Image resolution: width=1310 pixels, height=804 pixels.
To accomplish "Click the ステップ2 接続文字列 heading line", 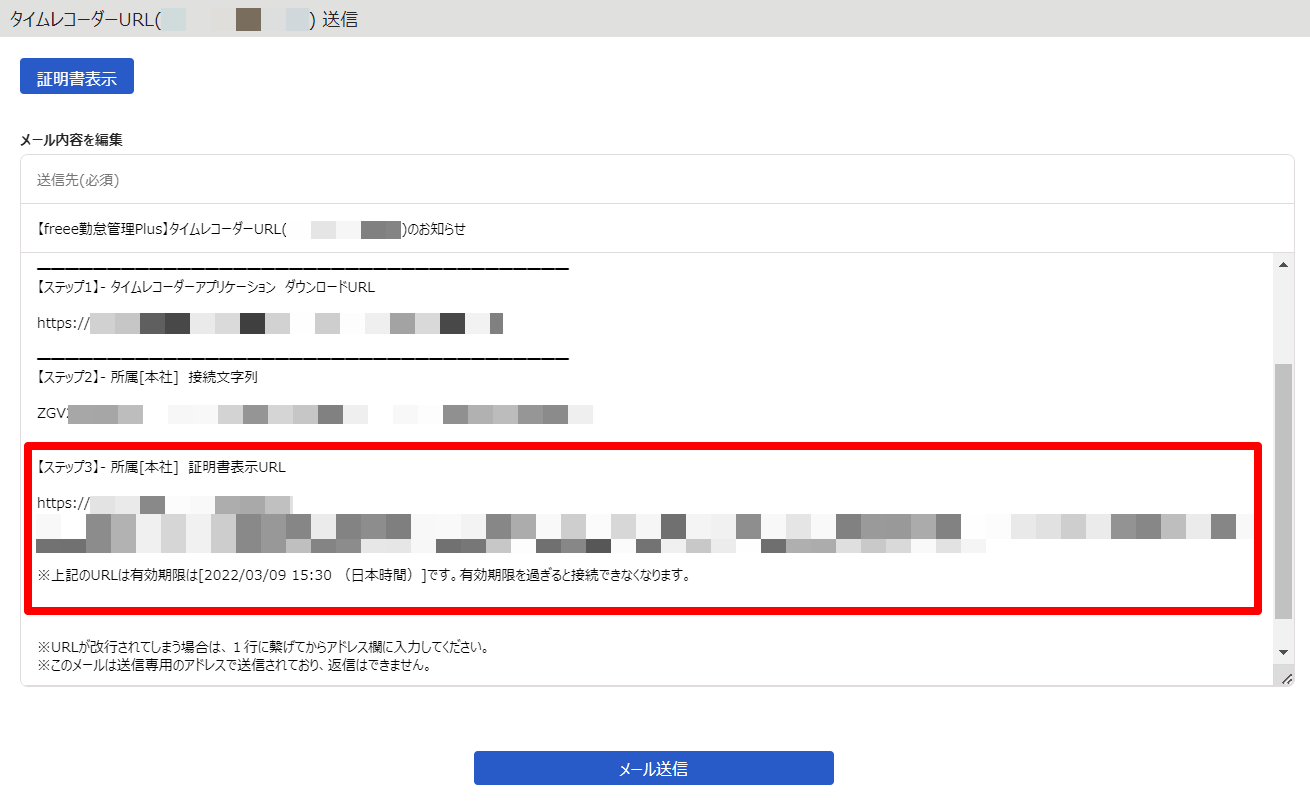I will pyautogui.click(x=148, y=377).
